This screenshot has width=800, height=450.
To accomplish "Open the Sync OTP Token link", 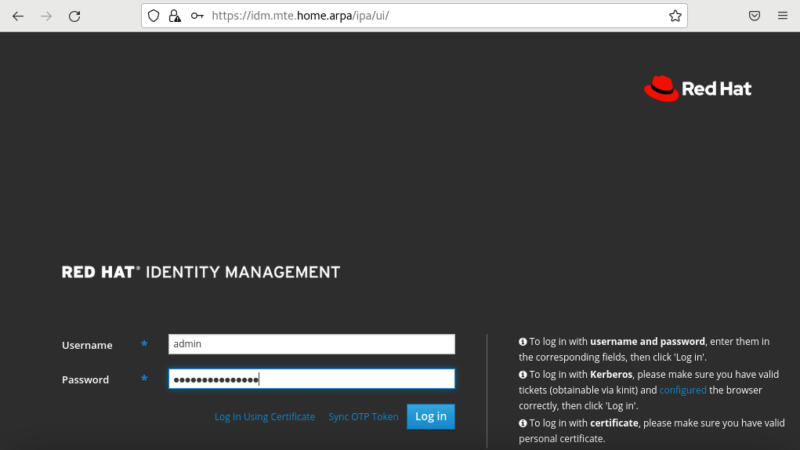I will [363, 417].
